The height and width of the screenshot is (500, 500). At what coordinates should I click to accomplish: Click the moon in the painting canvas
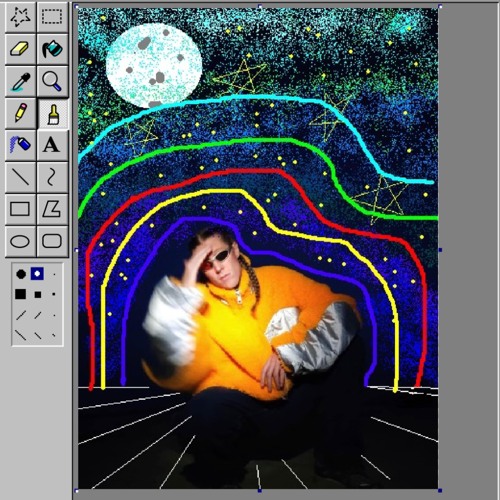click(x=154, y=65)
